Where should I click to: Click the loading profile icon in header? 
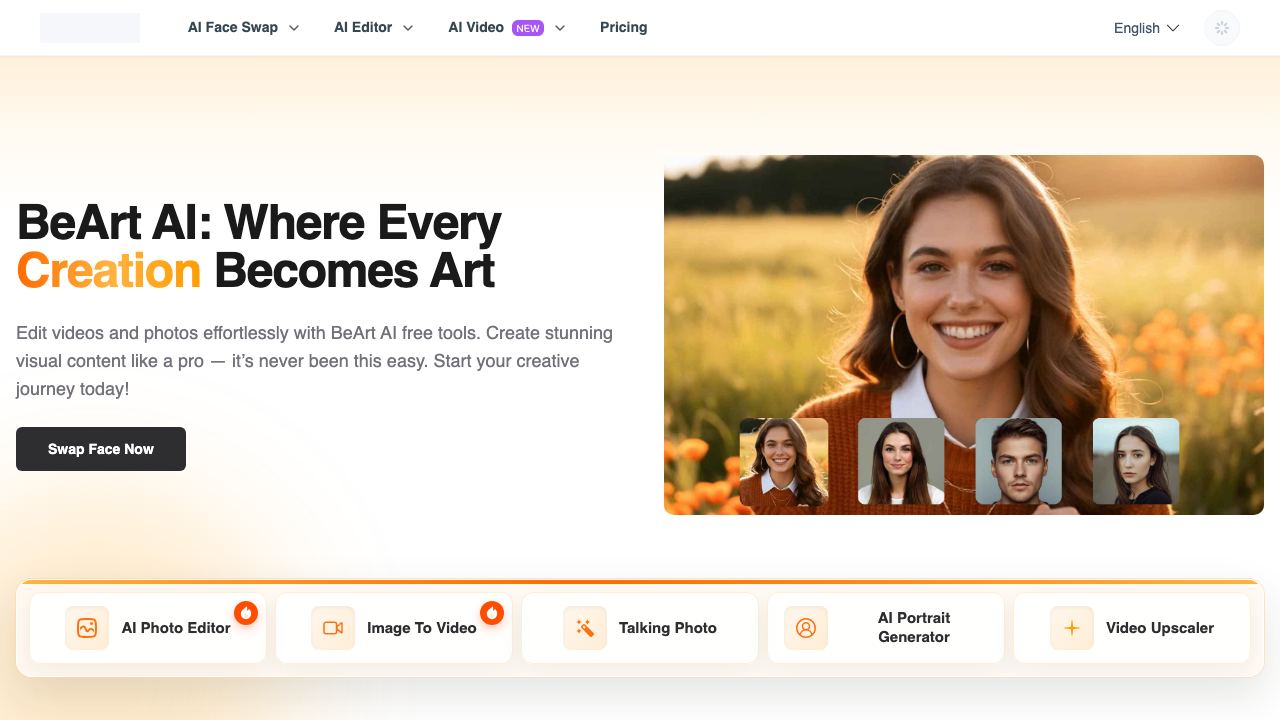click(1222, 28)
